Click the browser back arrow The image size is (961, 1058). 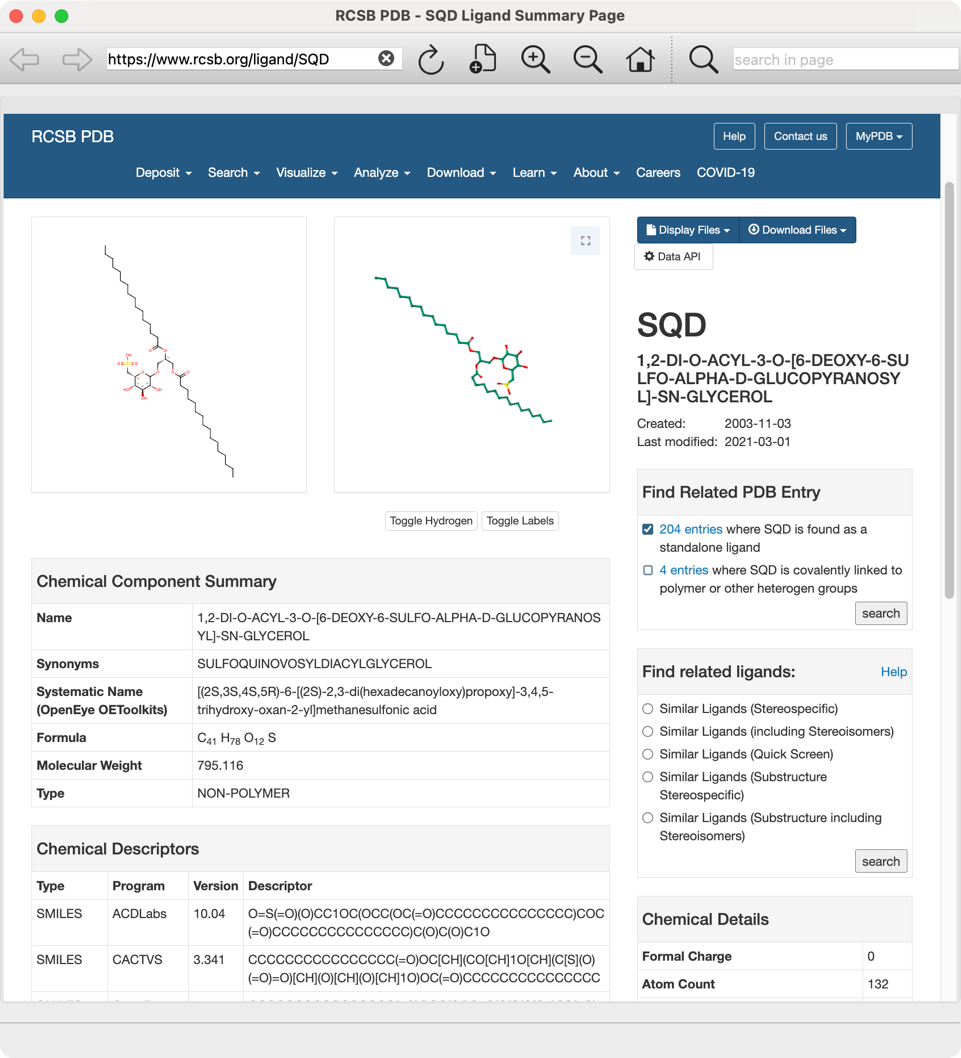[25, 60]
